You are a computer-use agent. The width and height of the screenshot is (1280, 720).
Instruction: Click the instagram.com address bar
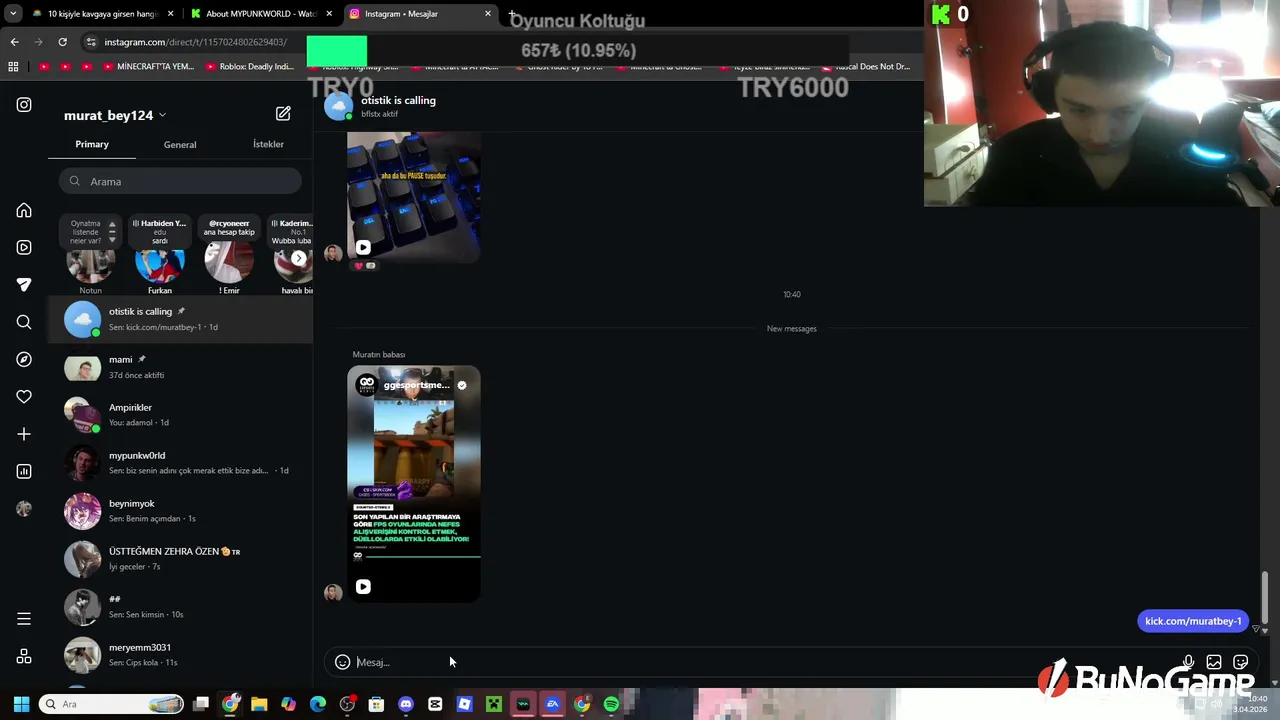click(x=195, y=42)
